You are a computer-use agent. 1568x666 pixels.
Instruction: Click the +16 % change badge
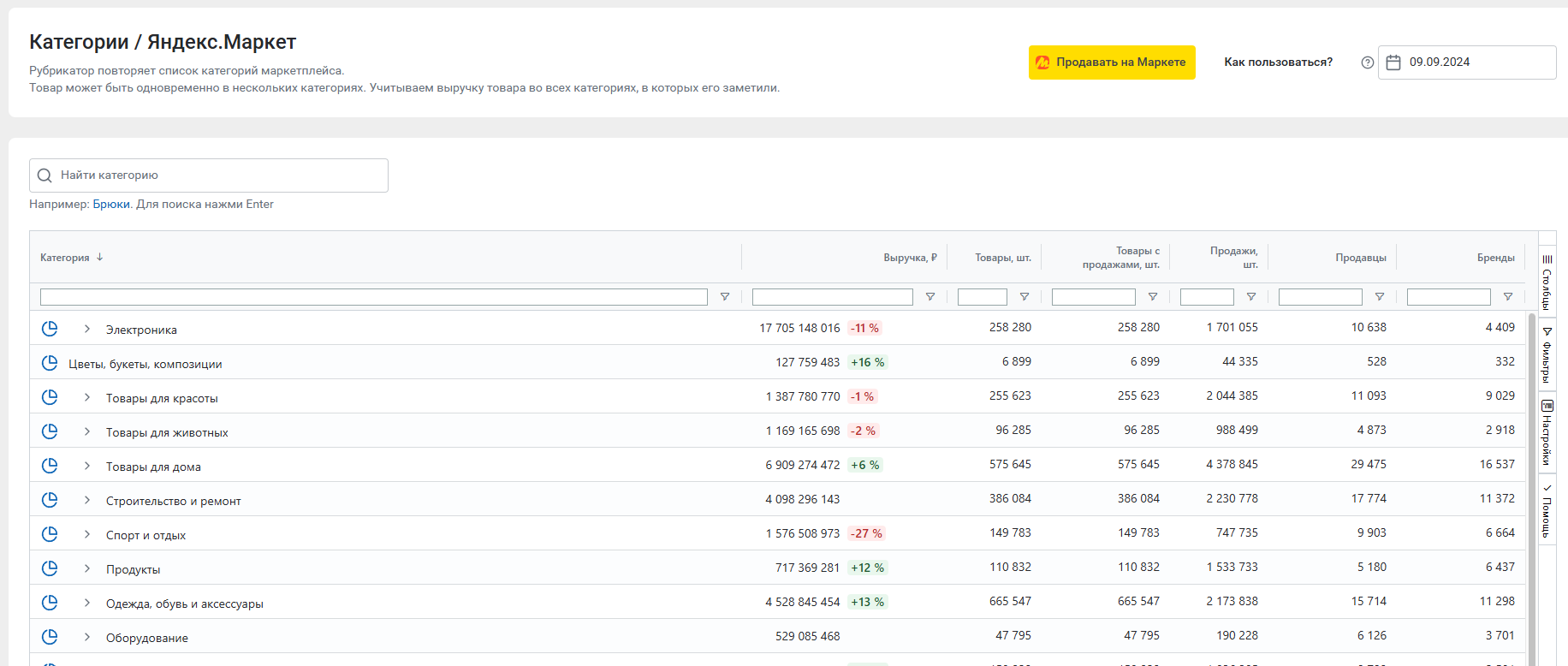(x=867, y=362)
